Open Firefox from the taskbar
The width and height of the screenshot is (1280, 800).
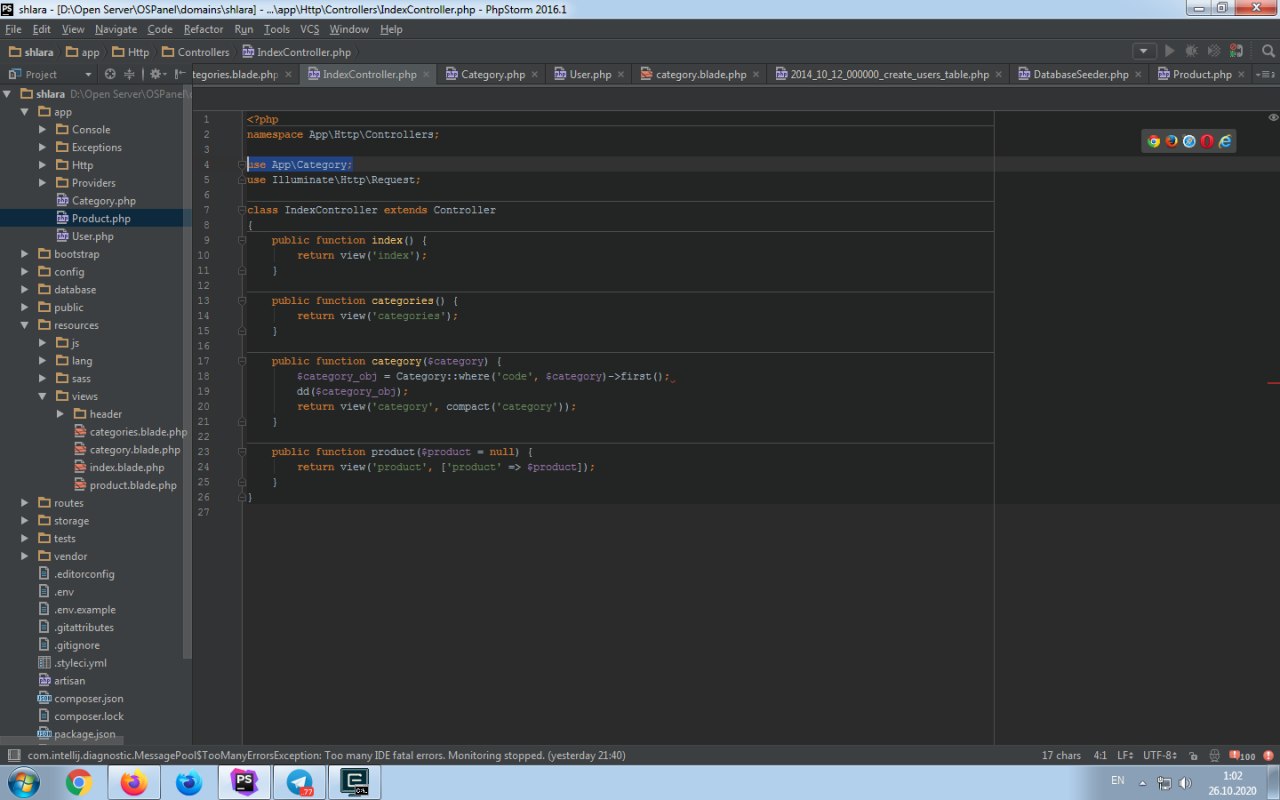[134, 783]
